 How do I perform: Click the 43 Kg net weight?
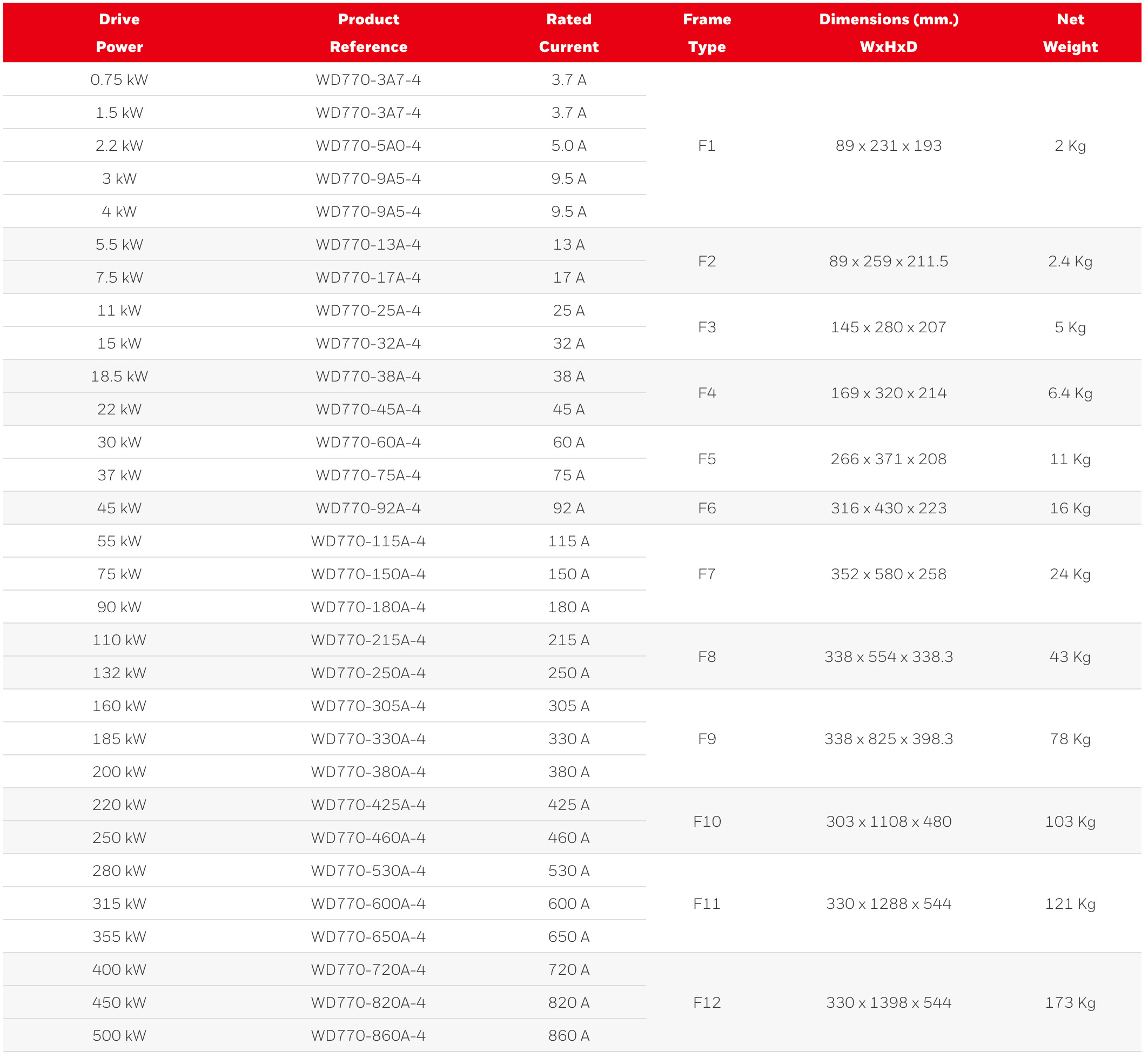(1070, 657)
